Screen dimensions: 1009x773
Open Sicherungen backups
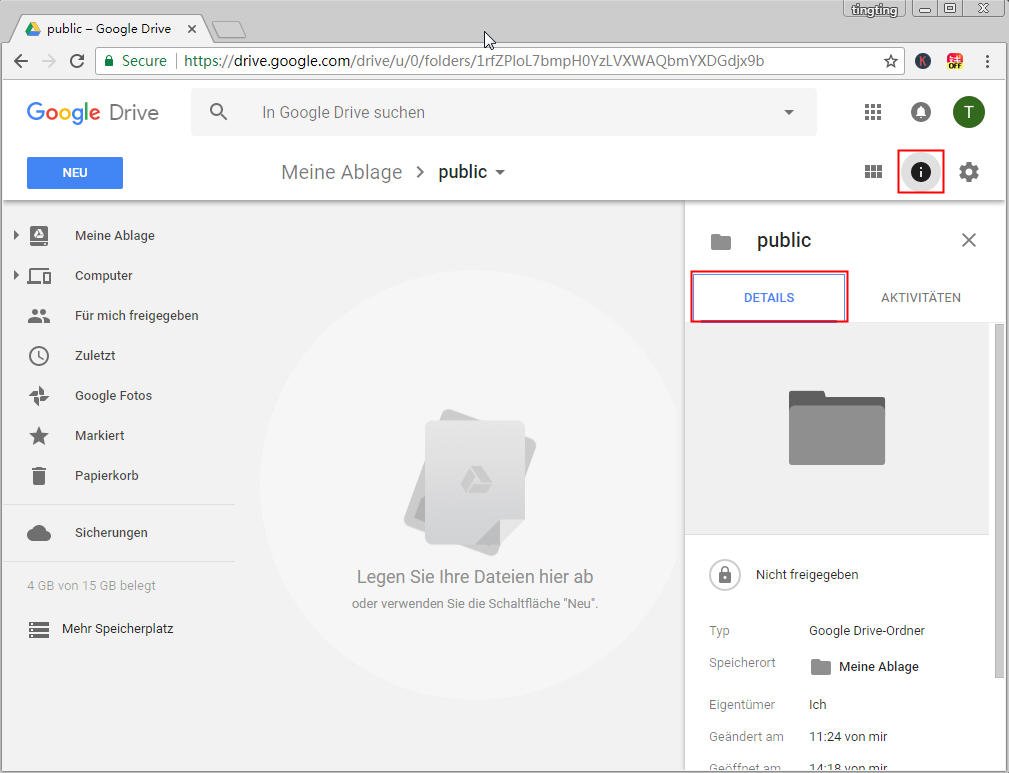point(111,532)
